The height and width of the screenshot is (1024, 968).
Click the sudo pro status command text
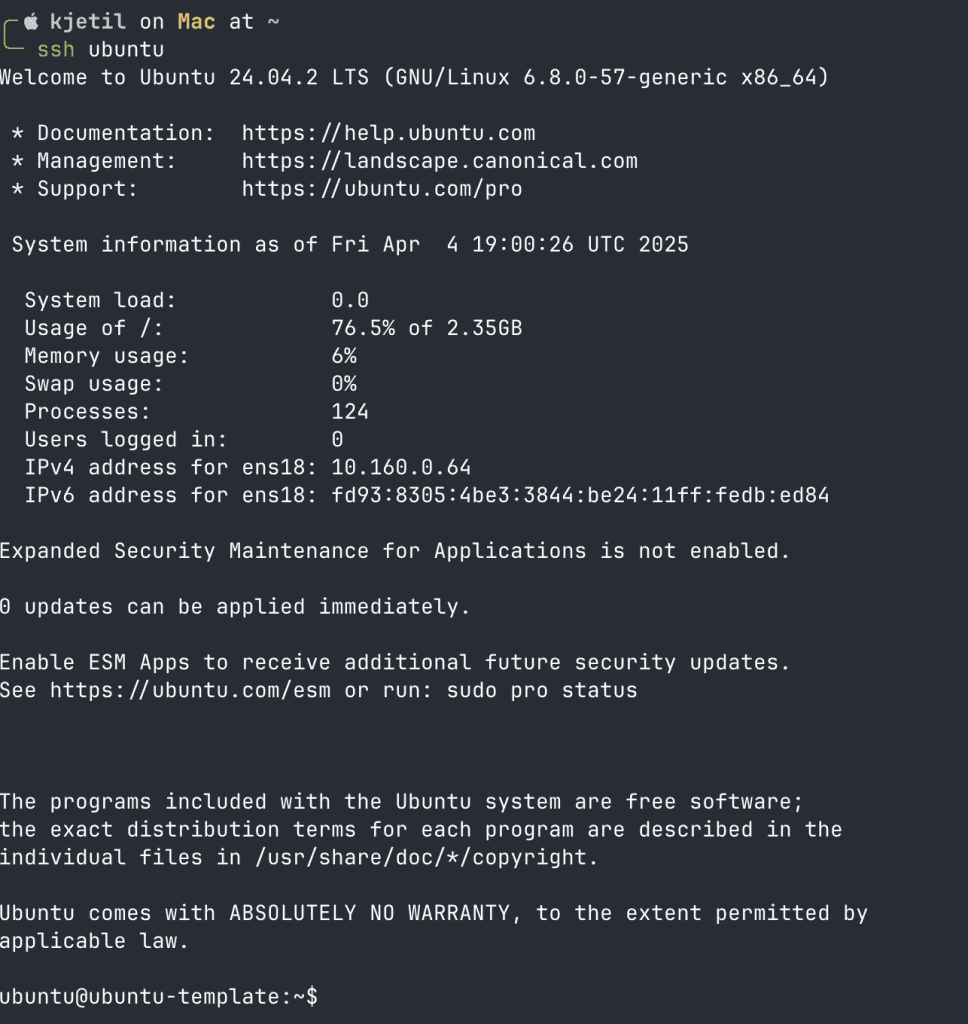(x=541, y=690)
